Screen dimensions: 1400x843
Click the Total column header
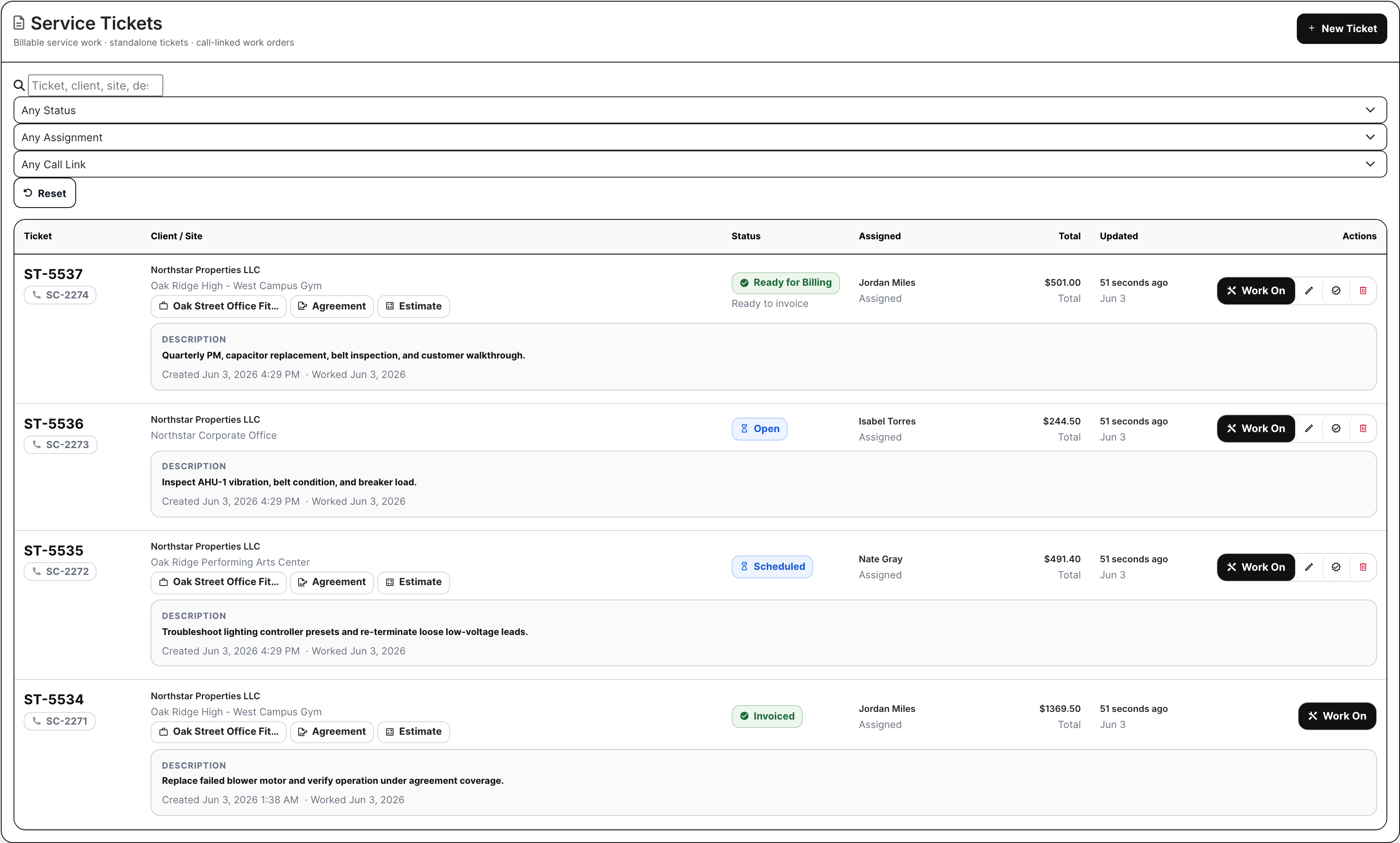point(1069,236)
